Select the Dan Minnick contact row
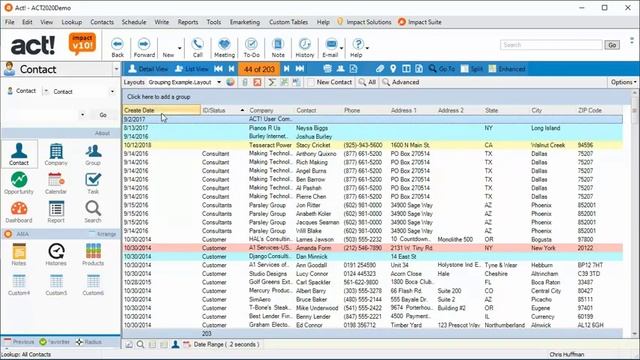The image size is (640, 360). pos(373,256)
